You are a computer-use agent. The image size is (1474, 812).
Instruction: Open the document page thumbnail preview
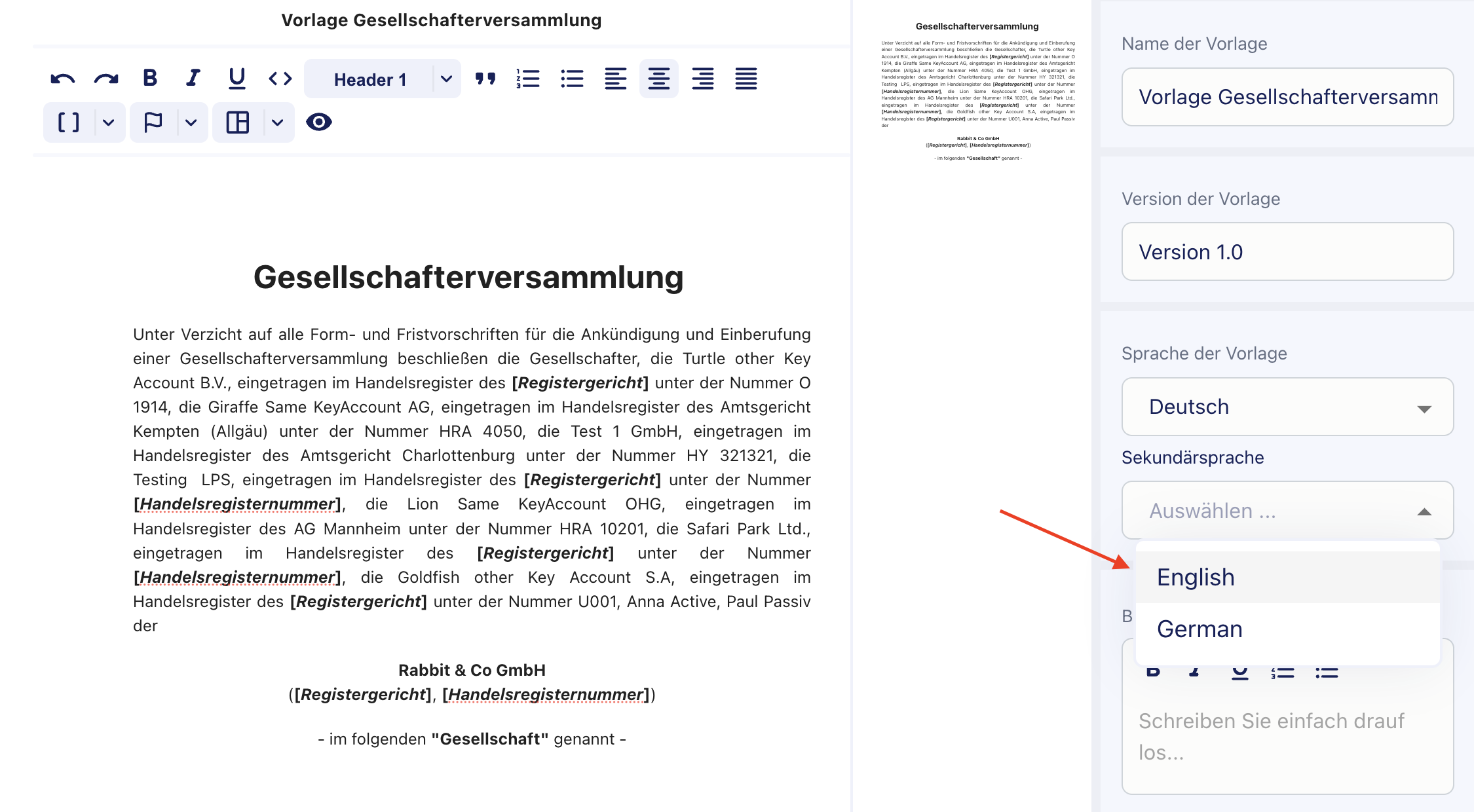pyautogui.click(x=977, y=92)
